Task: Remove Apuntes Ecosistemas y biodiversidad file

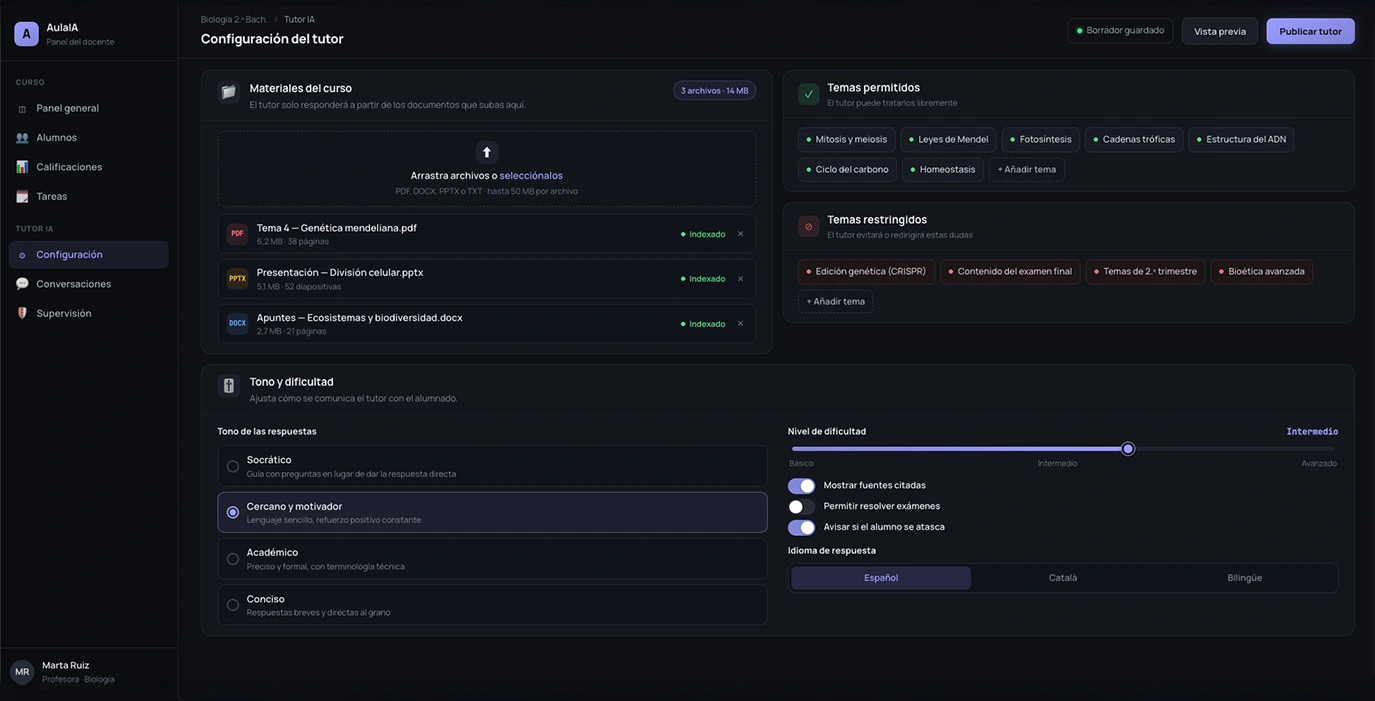Action: click(741, 324)
